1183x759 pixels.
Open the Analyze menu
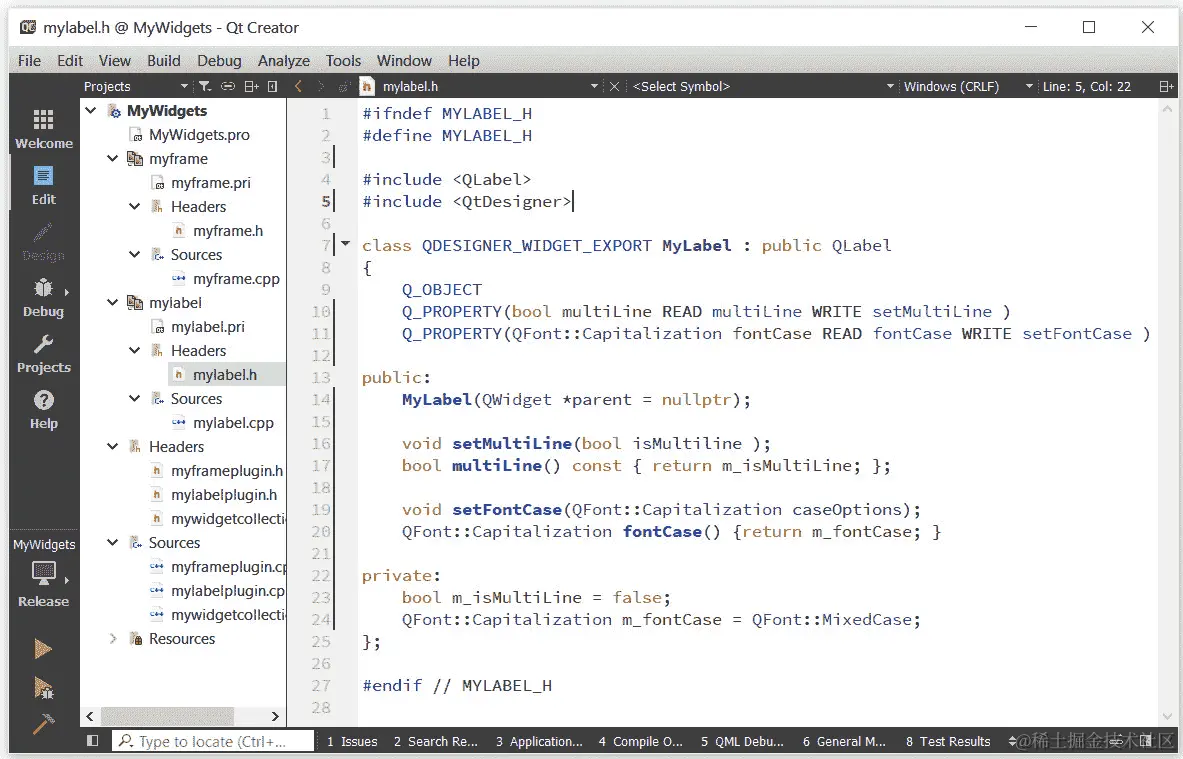(x=284, y=60)
